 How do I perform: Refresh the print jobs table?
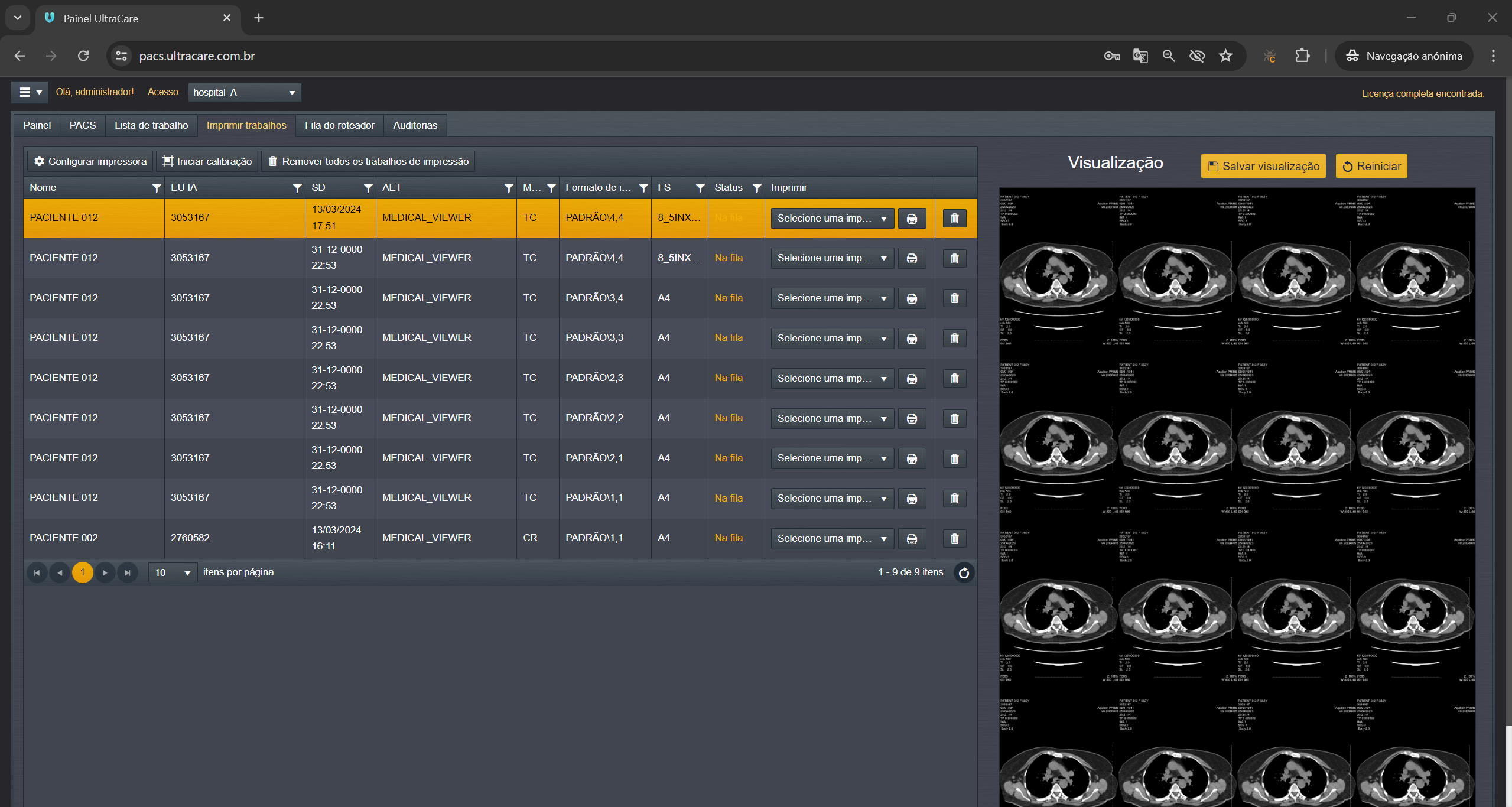coord(964,572)
